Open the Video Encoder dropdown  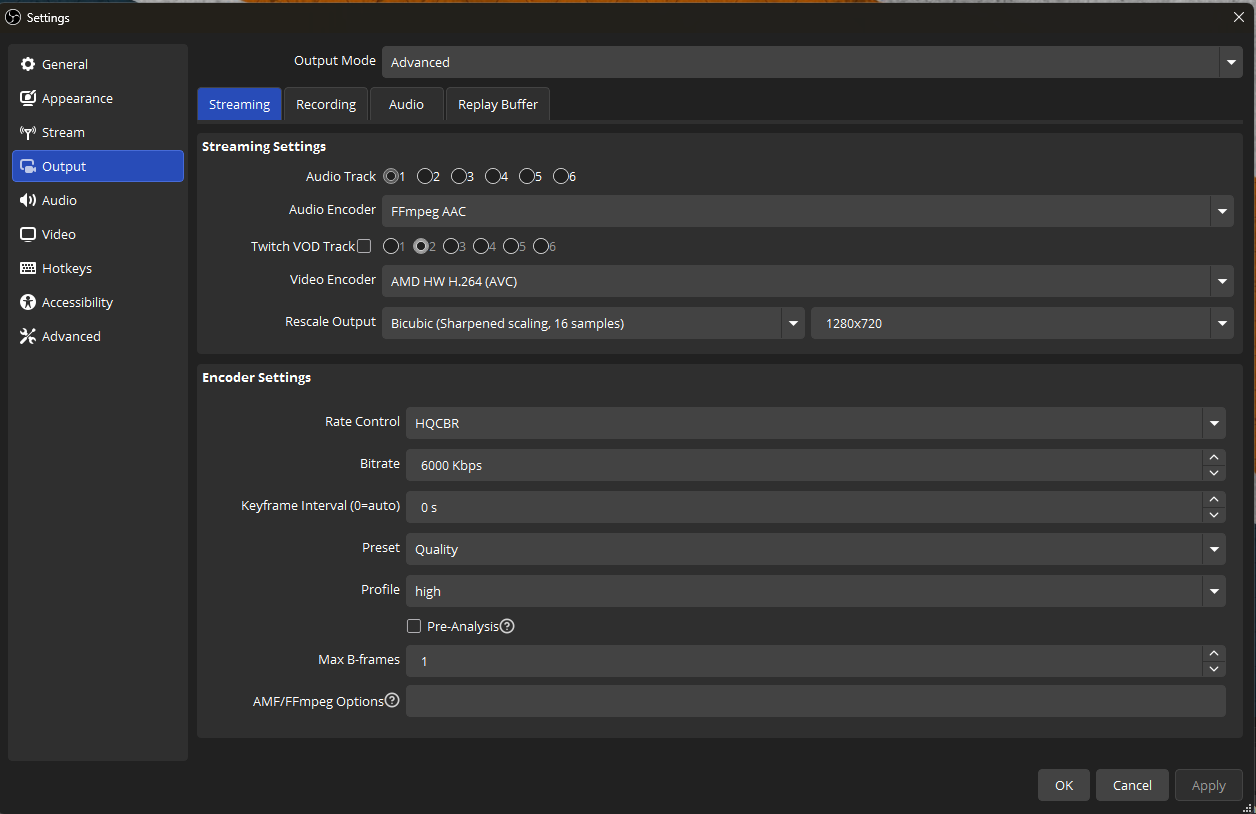coord(1221,281)
